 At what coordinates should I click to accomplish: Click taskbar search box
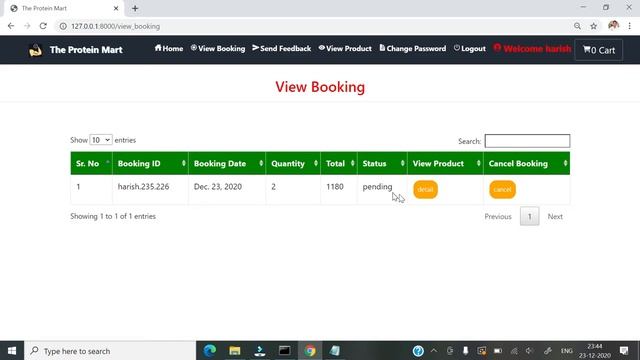110,351
